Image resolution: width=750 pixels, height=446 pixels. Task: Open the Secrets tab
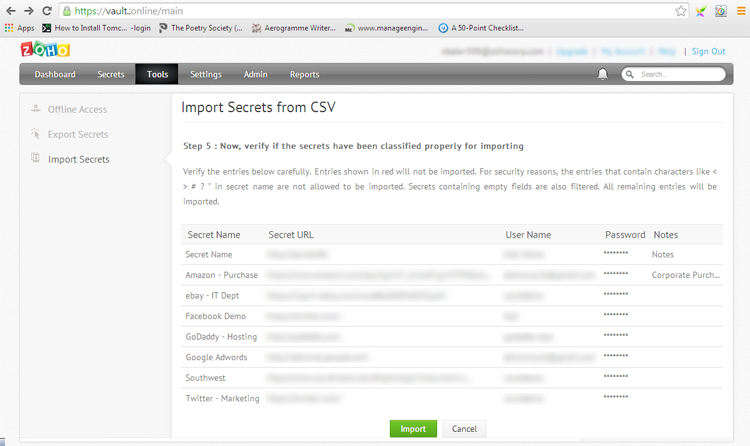coord(111,74)
